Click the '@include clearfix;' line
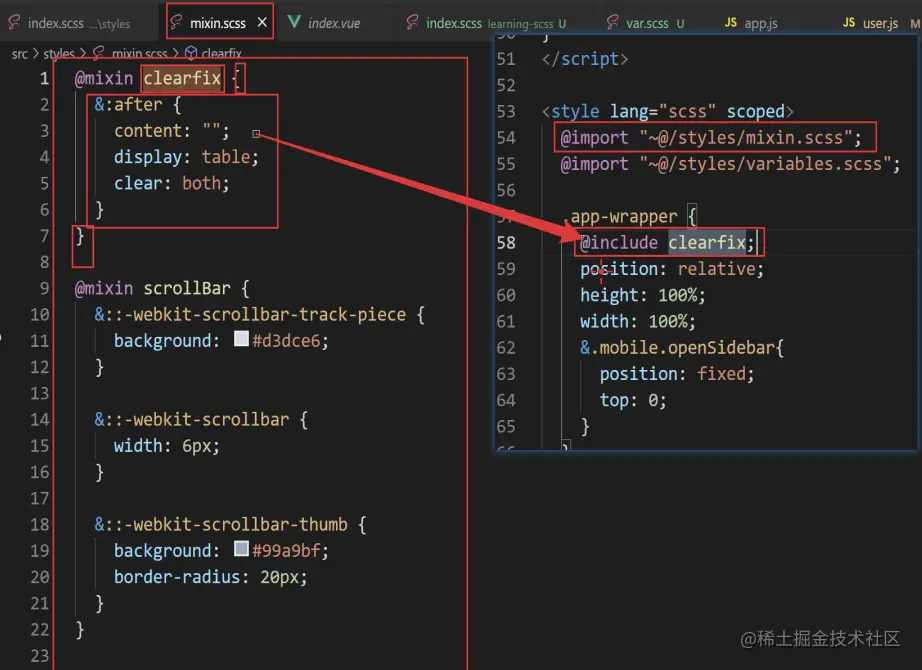 coord(667,242)
